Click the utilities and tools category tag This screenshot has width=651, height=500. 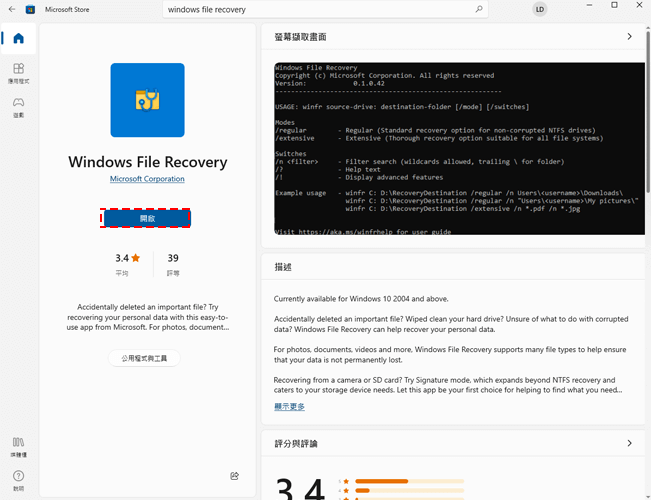144,358
